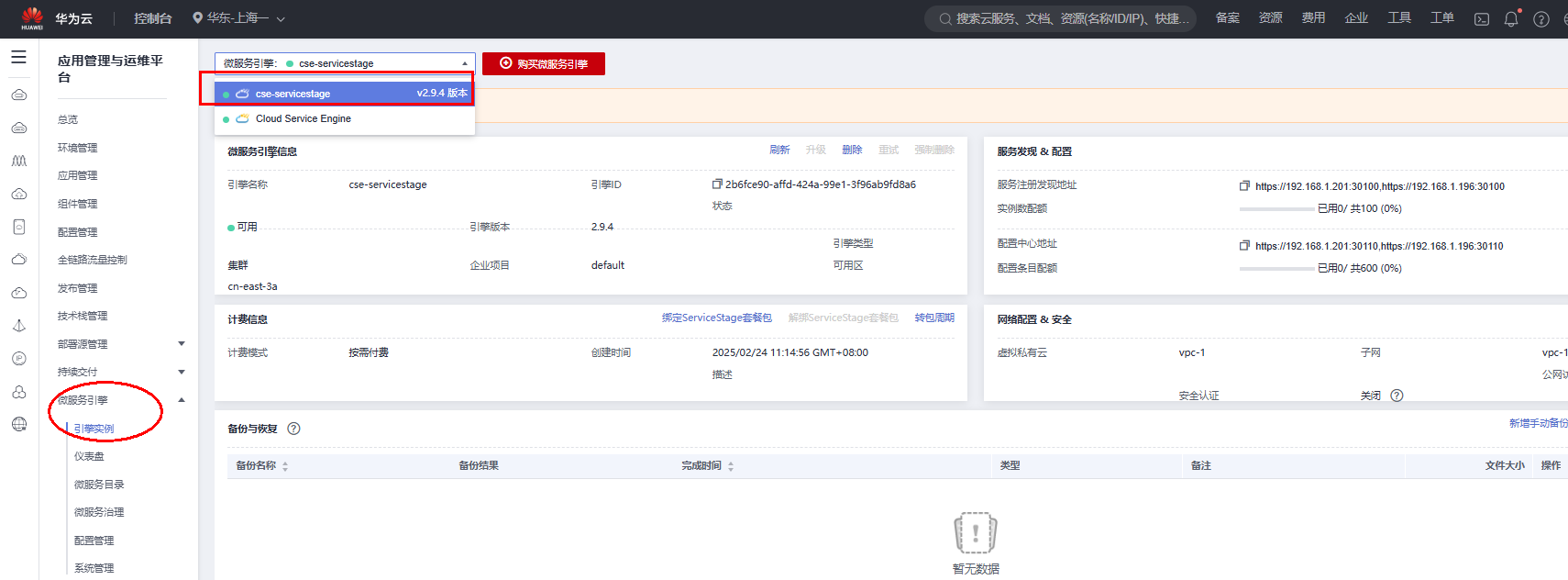Click the help icon beside 安全认证 关闭

(x=1397, y=396)
